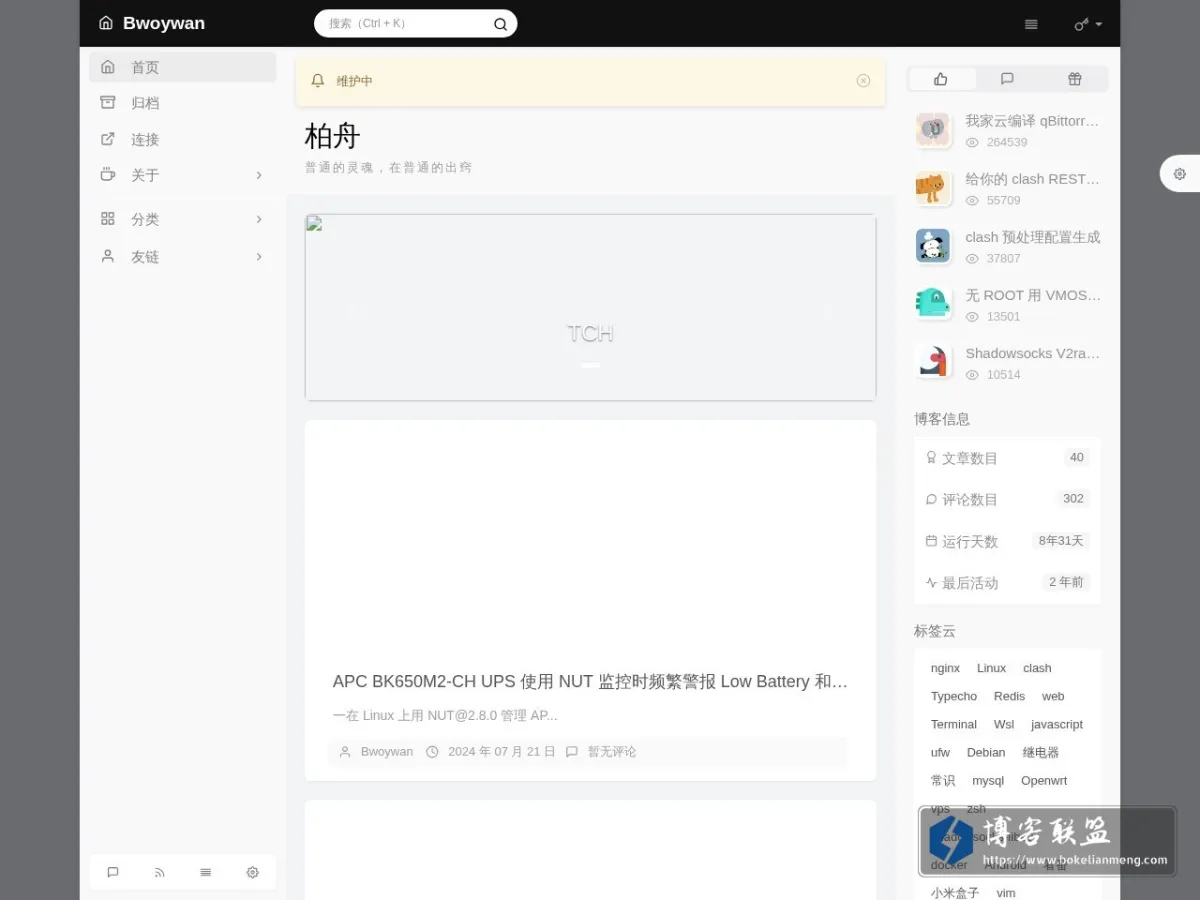Open 给你的 clash REST... post
1200x900 pixels.
coord(1032,179)
